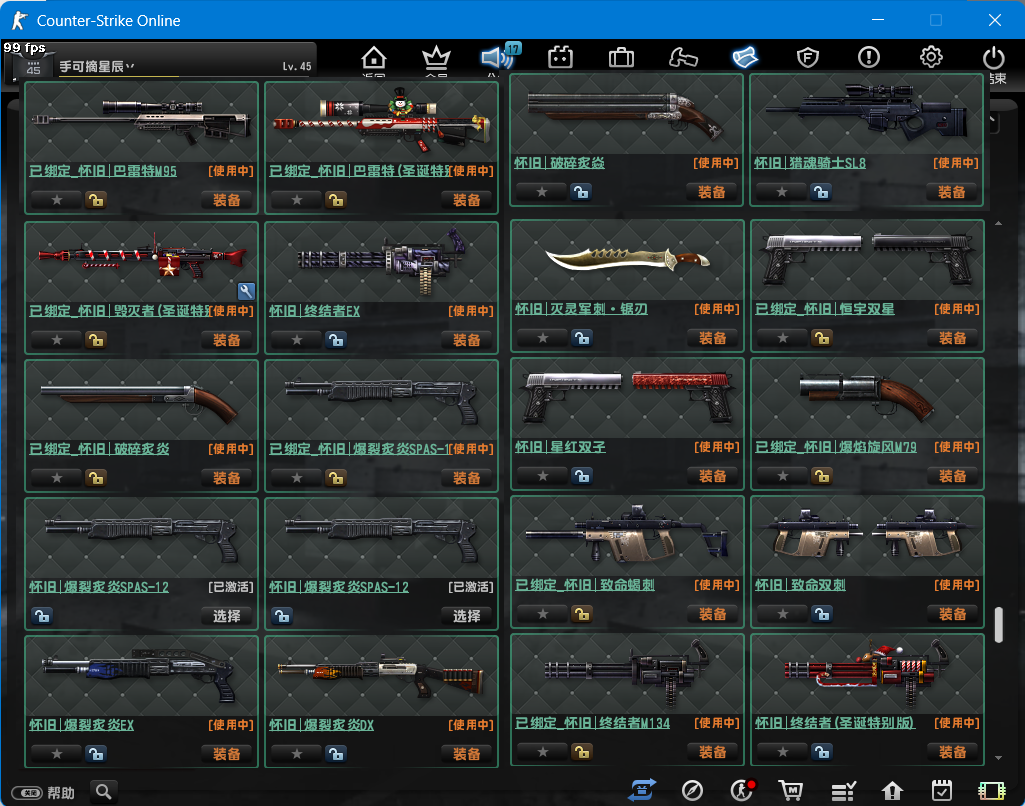Toggle the lock on 怀旧|灭灵军刺·锯刃
This screenshot has height=806, width=1025.
click(x=582, y=338)
